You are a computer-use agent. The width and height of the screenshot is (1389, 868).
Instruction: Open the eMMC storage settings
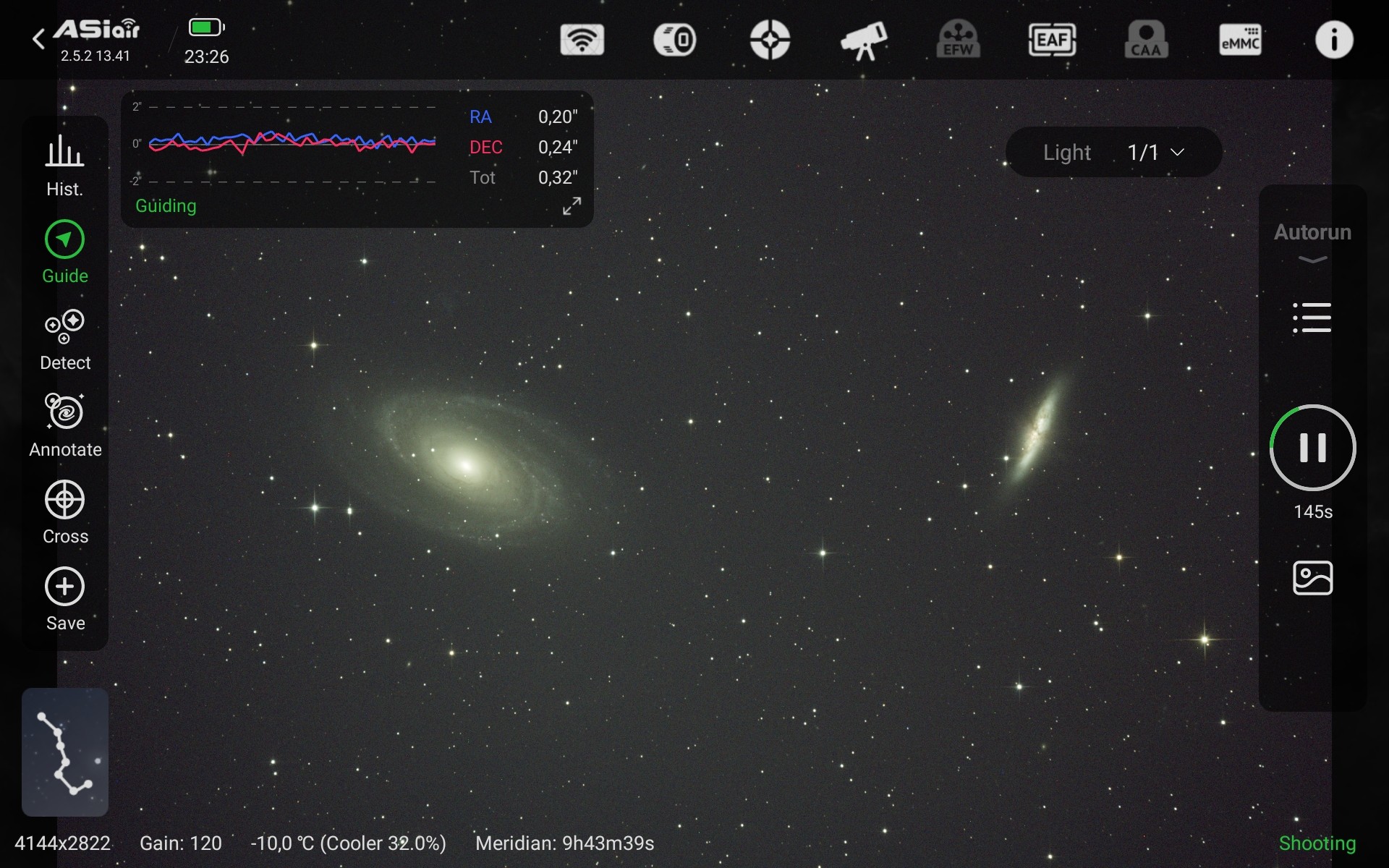pos(1240,40)
